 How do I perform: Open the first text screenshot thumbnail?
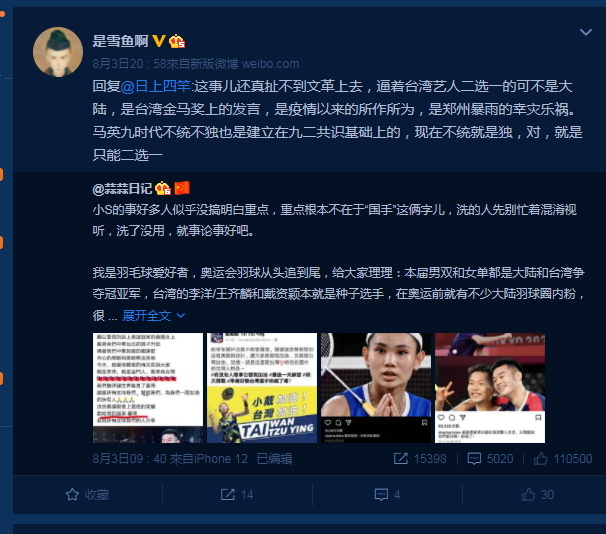tap(148, 388)
